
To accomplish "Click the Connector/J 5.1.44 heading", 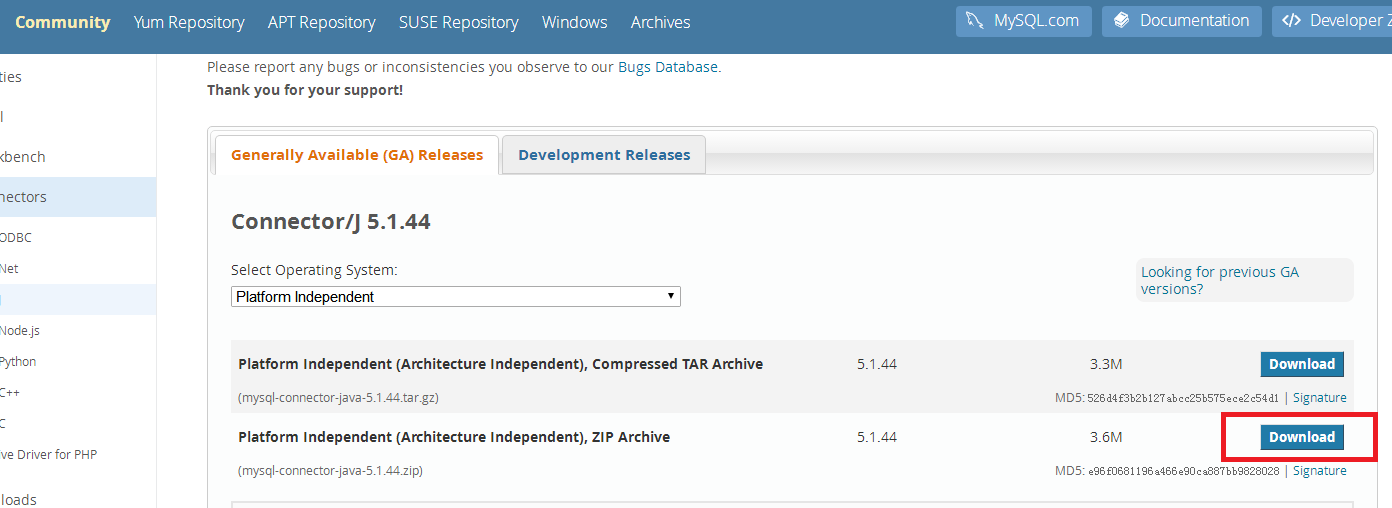I will pos(331,222).
